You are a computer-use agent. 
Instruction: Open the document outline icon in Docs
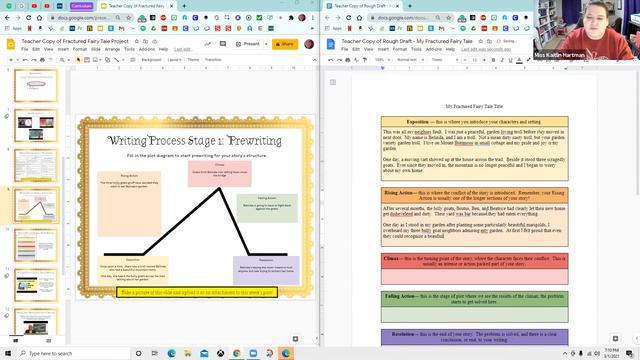tap(333, 82)
